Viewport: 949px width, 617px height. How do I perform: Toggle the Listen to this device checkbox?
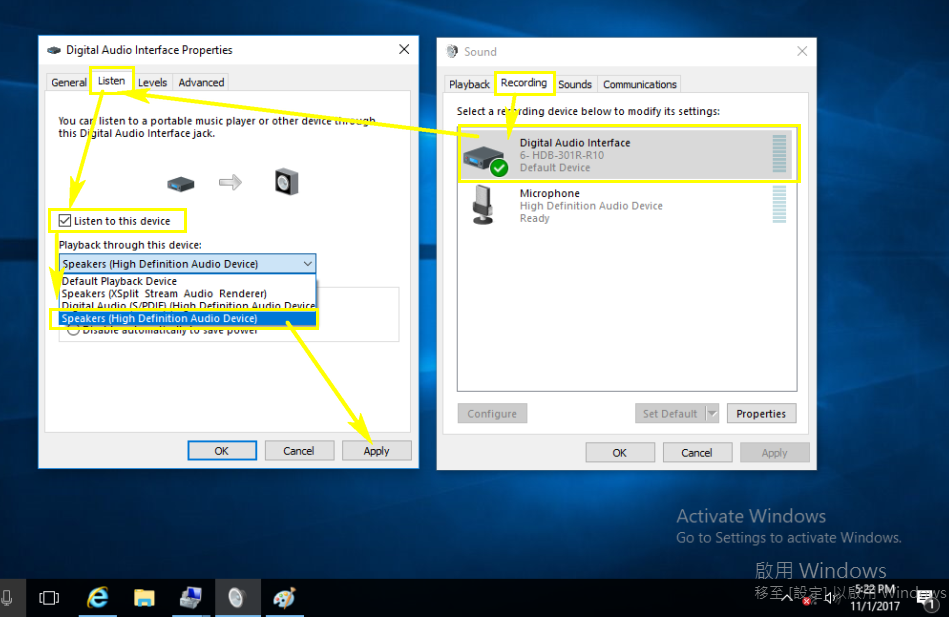click(65, 220)
